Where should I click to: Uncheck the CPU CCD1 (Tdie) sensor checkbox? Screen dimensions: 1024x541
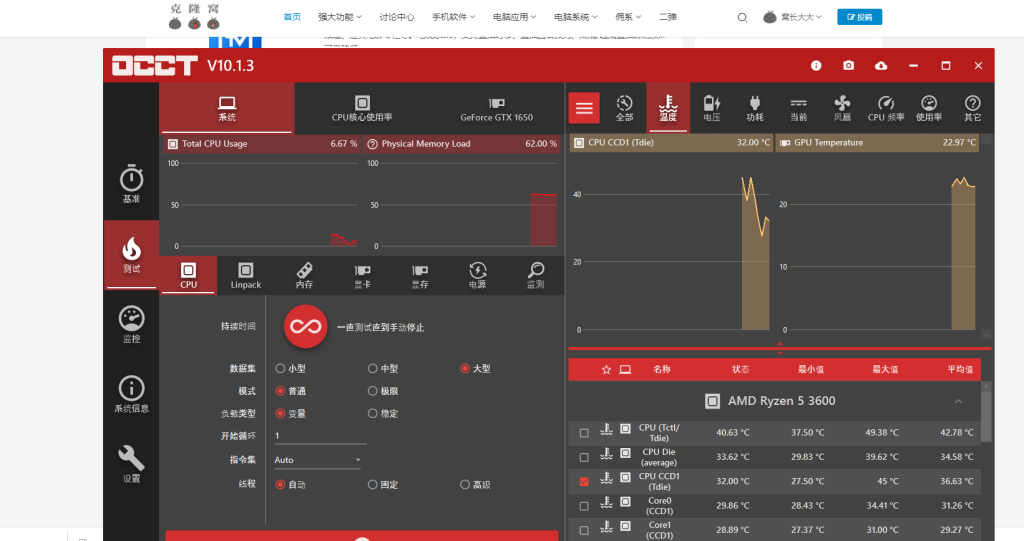584,482
